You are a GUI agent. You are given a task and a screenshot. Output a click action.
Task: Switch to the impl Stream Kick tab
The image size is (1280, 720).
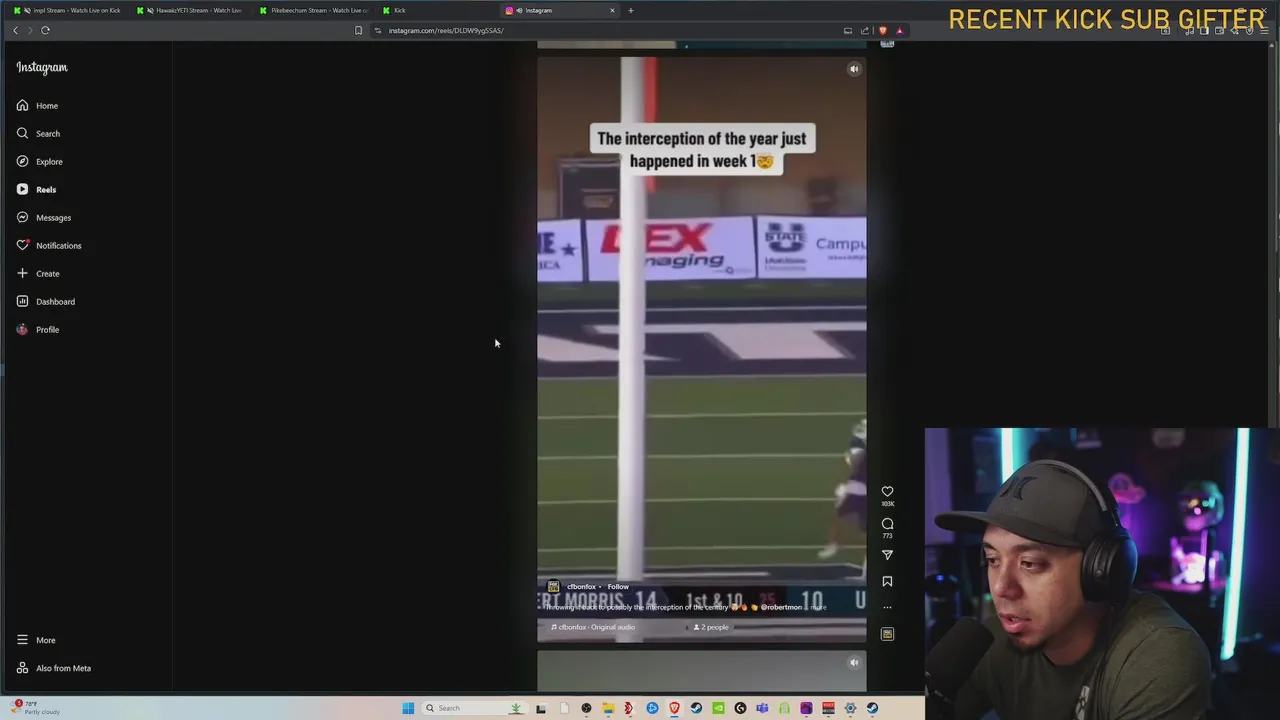pyautogui.click(x=68, y=10)
